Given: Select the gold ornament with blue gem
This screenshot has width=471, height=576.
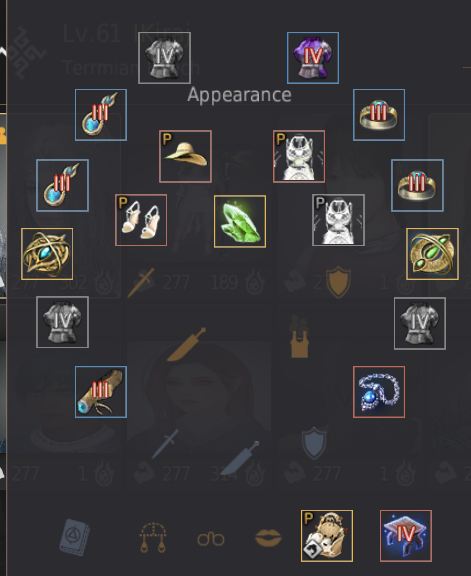Looking at the screenshot, I should [x=47, y=254].
